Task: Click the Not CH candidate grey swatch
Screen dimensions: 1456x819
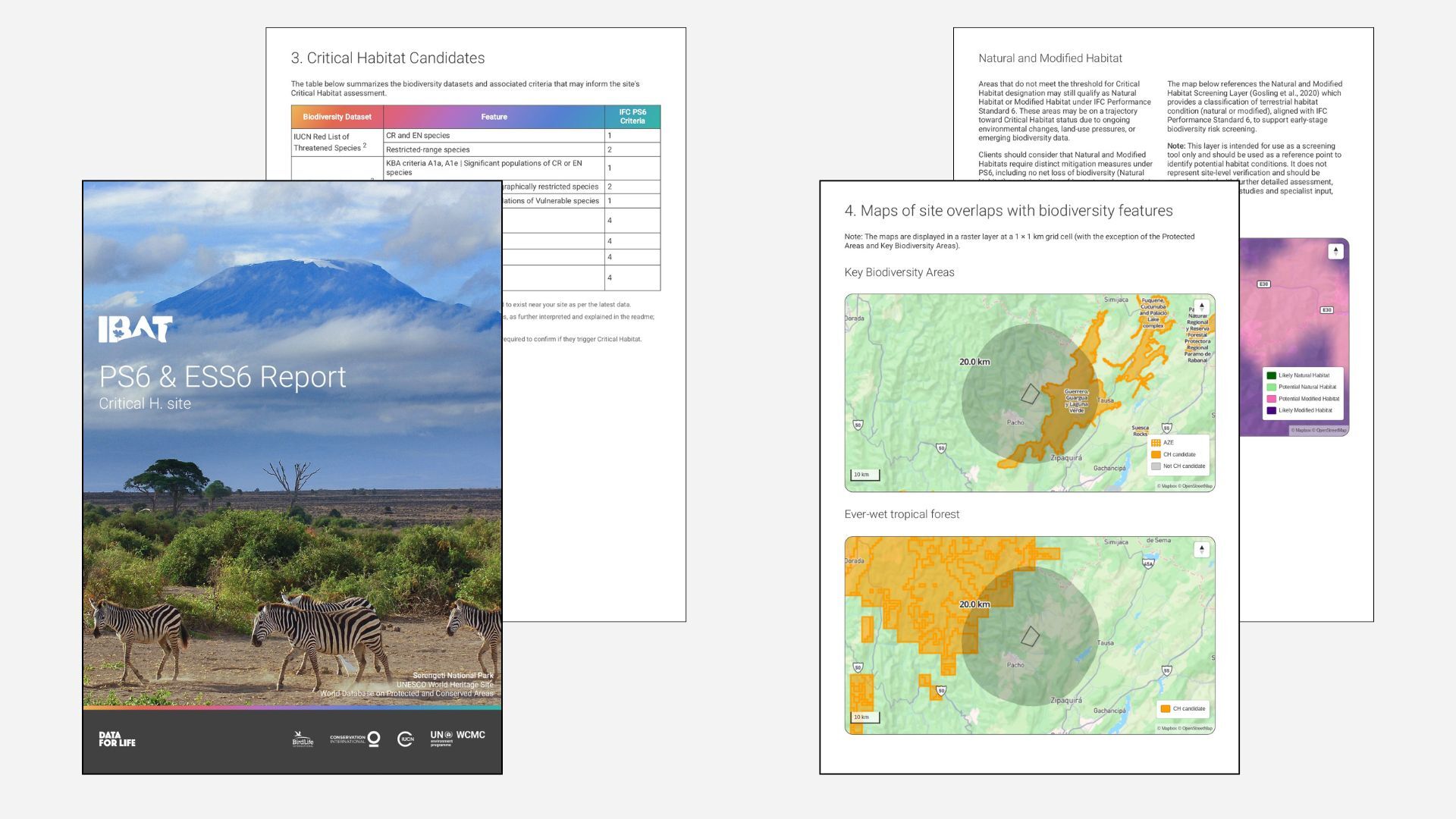Action: coord(1156,466)
